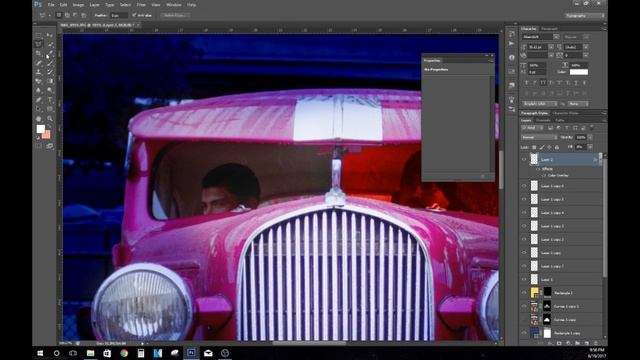The image size is (640, 360).
Task: Select the History Brush tool
Action: point(50,72)
